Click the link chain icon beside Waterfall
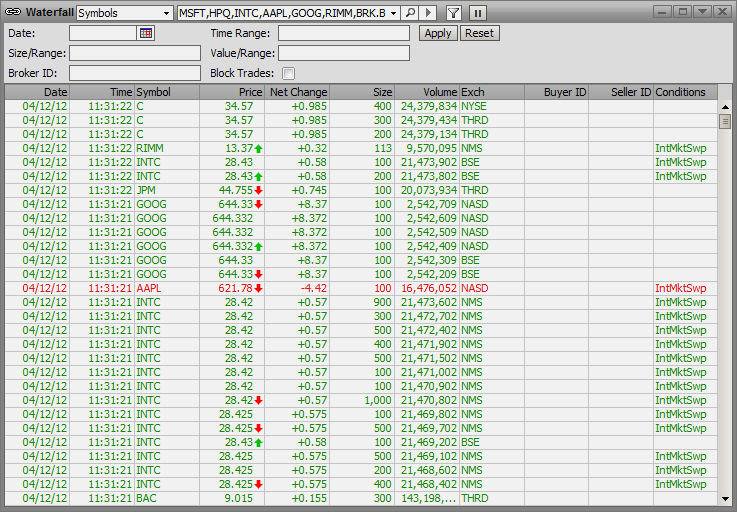Screen dimensions: 737x512 [13, 12]
